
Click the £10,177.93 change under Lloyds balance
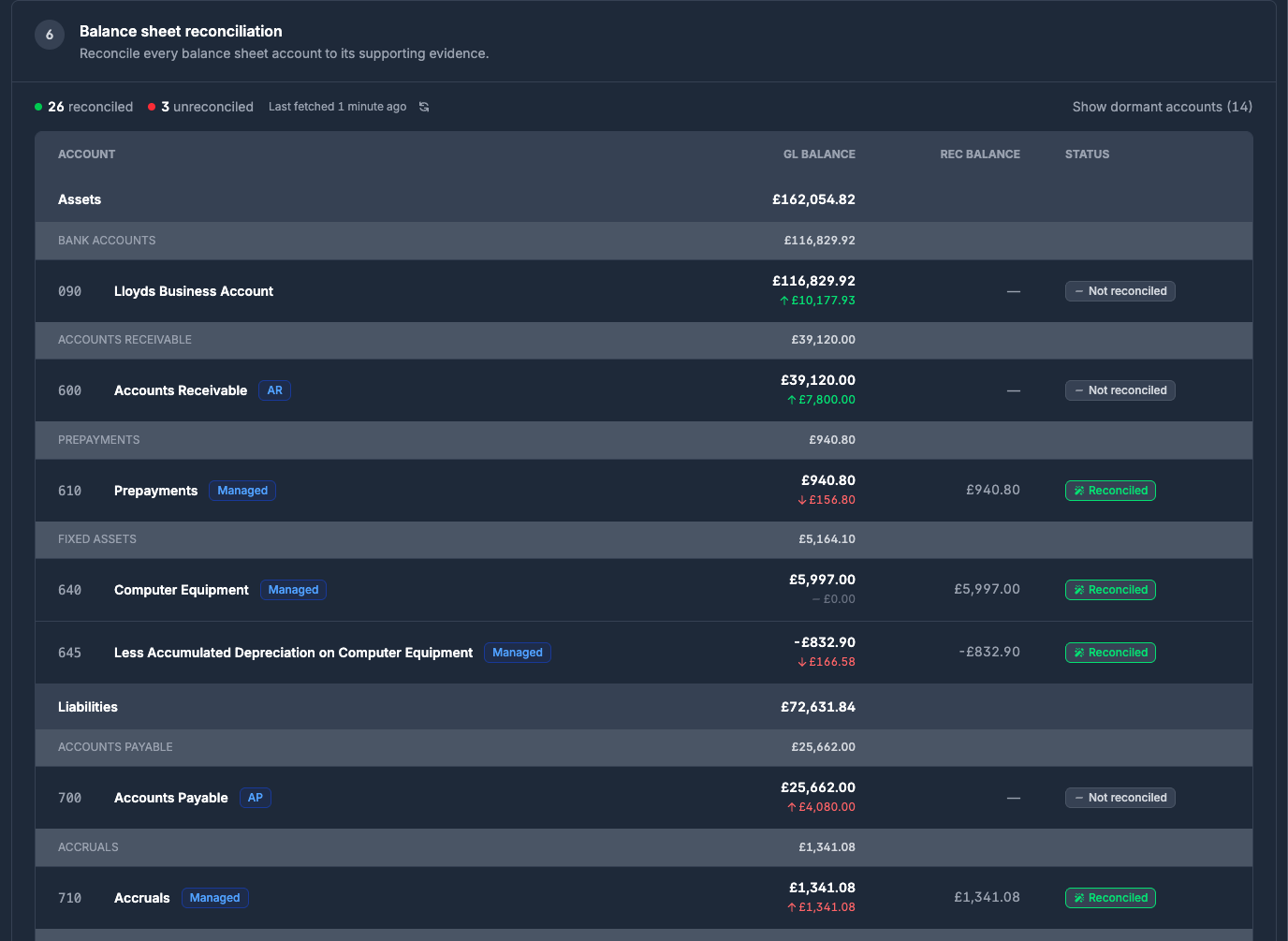817,301
